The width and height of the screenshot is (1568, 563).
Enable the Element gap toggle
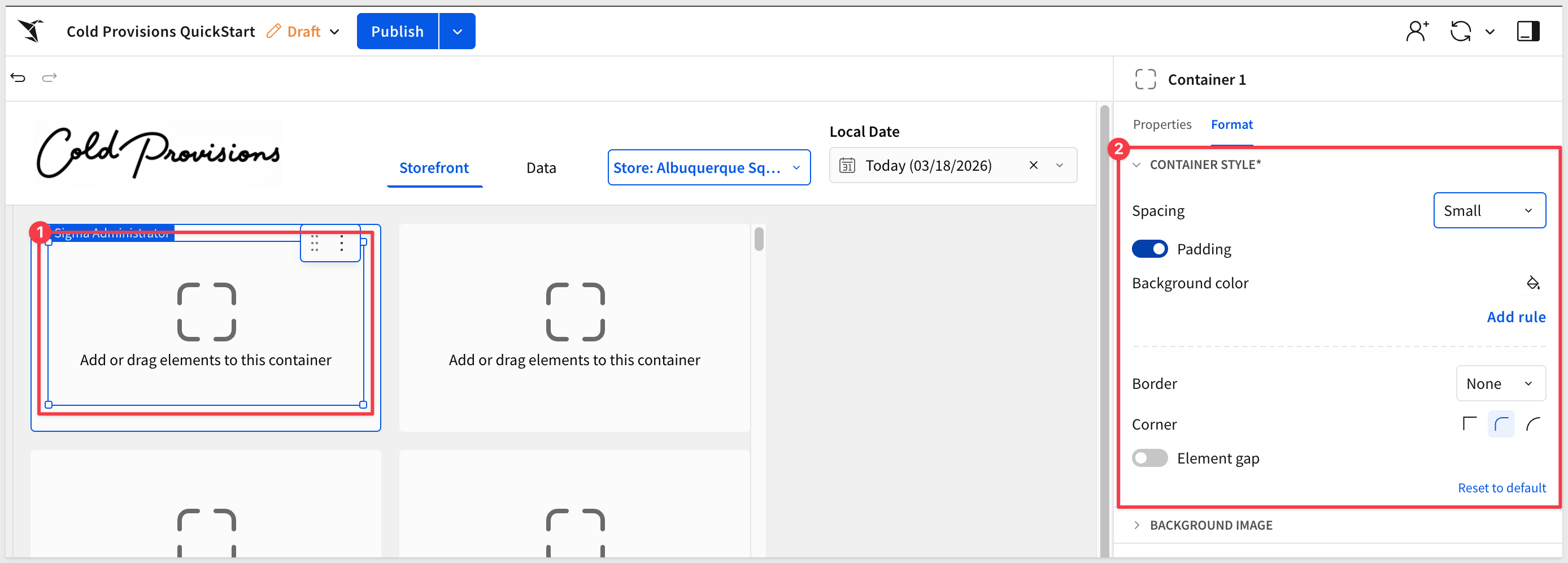1149,458
